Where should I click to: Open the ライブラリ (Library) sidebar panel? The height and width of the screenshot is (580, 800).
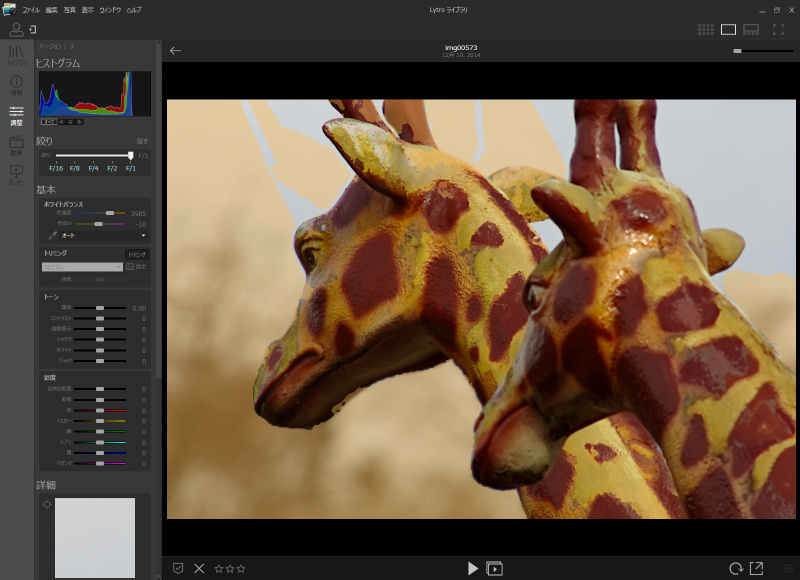pyautogui.click(x=16, y=54)
